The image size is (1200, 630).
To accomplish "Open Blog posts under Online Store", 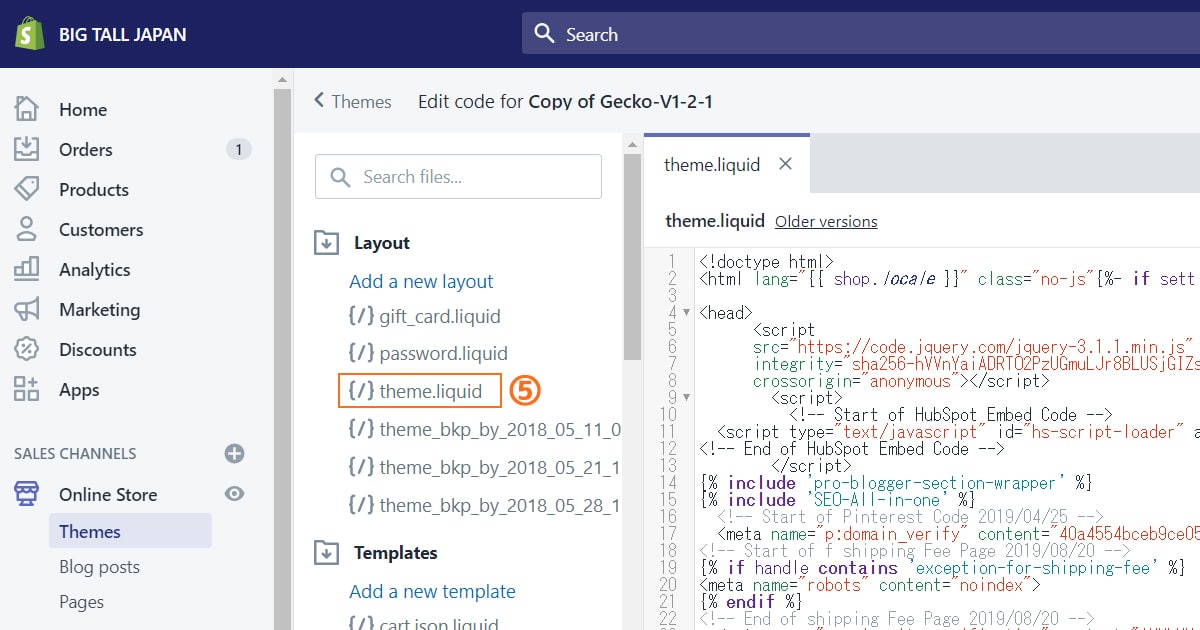I will pyautogui.click(x=100, y=567).
